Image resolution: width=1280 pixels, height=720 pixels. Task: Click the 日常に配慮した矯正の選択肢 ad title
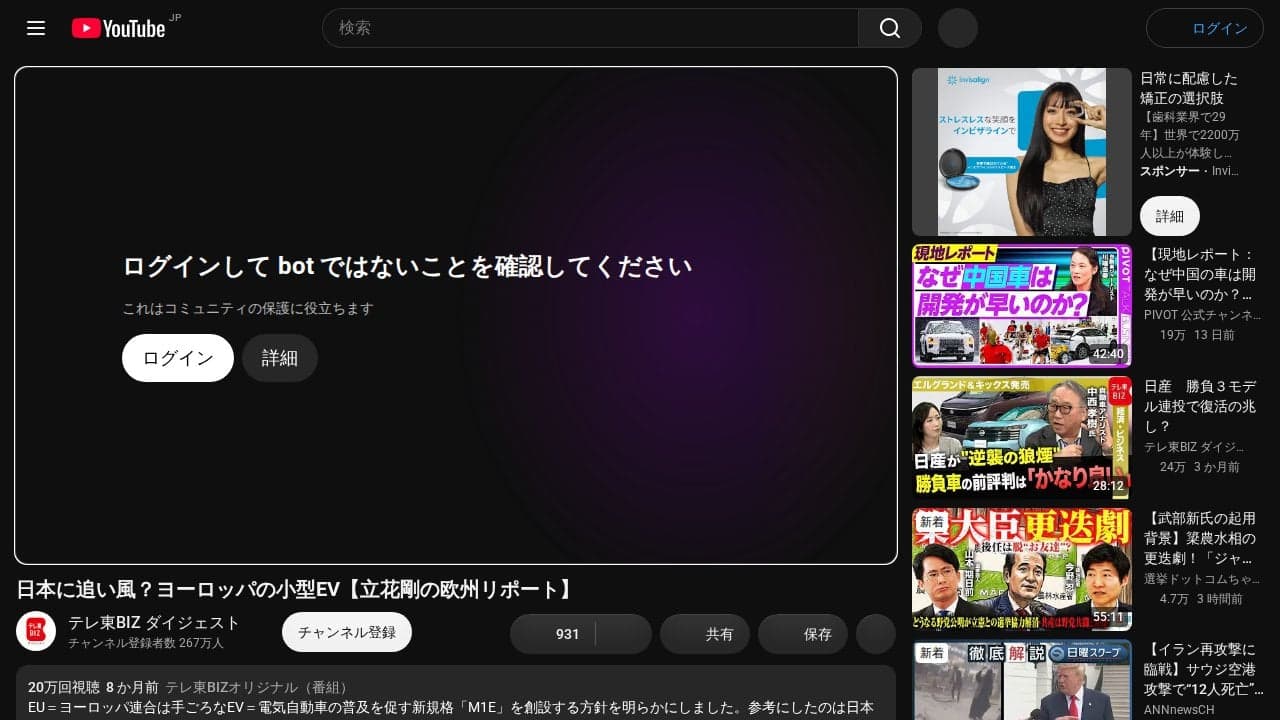click(x=1189, y=88)
